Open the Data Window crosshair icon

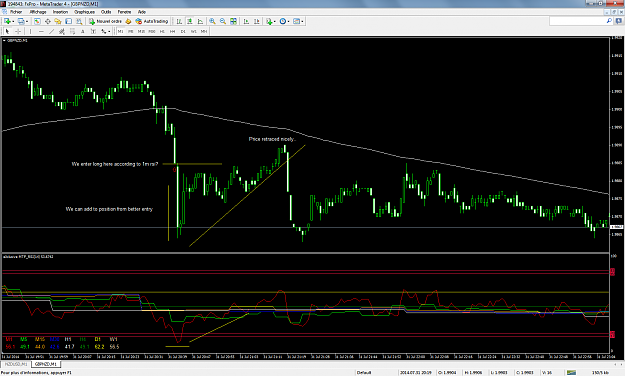(47, 21)
